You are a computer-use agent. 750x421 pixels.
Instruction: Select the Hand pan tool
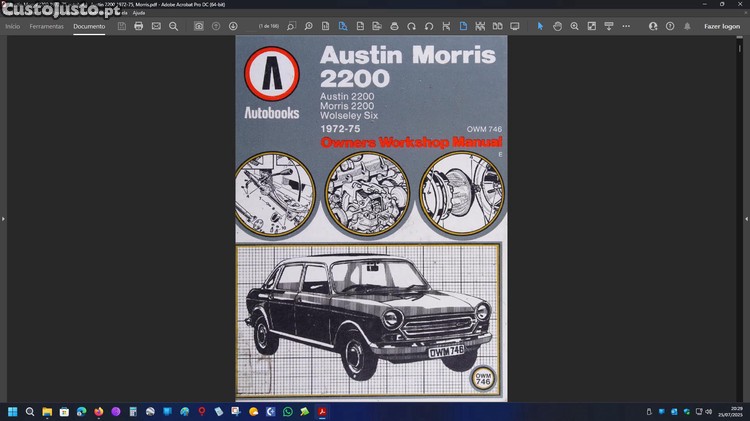click(557, 26)
